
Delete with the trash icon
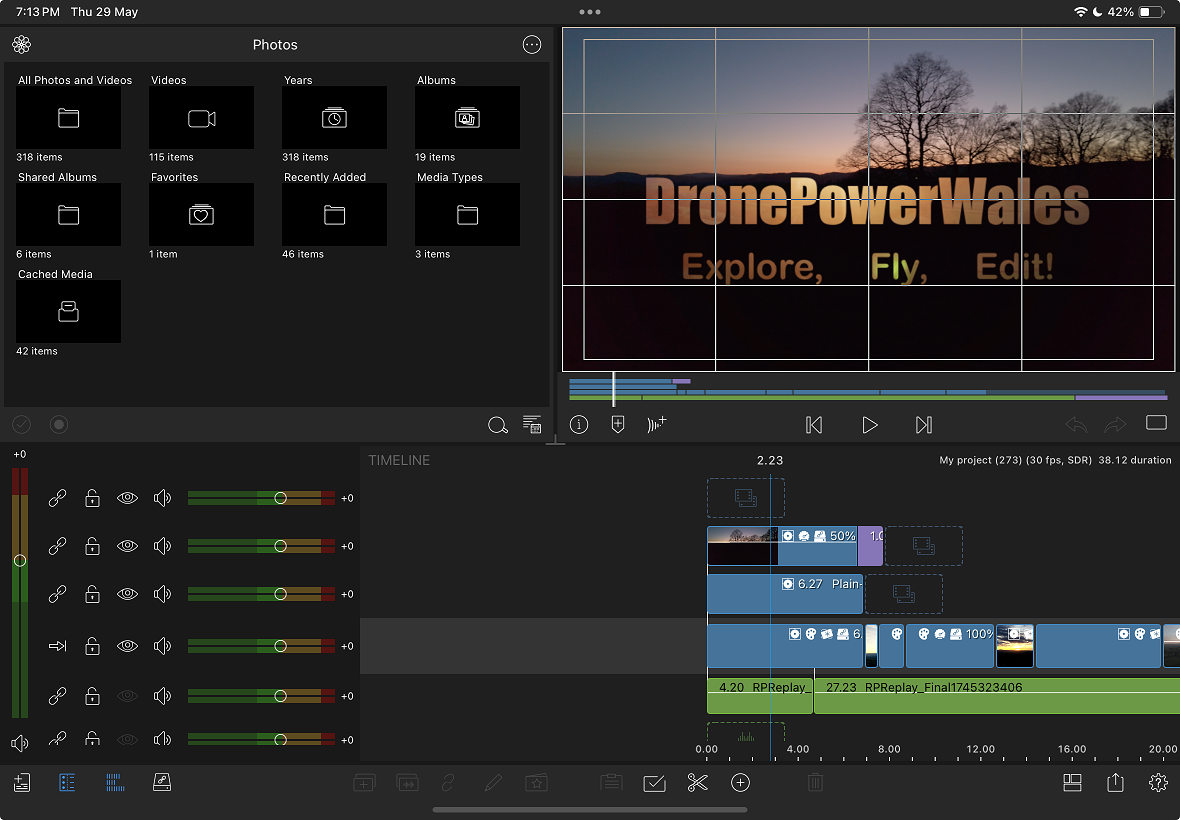[x=815, y=783]
